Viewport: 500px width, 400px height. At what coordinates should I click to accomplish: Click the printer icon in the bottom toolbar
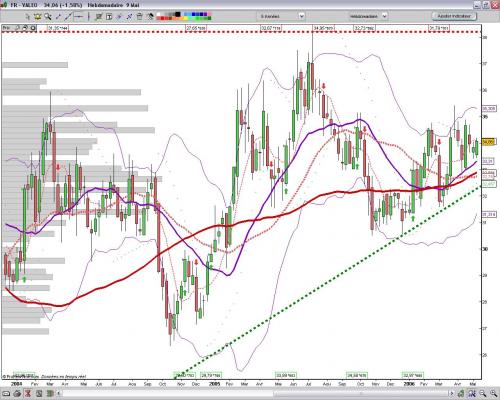click(x=18, y=393)
